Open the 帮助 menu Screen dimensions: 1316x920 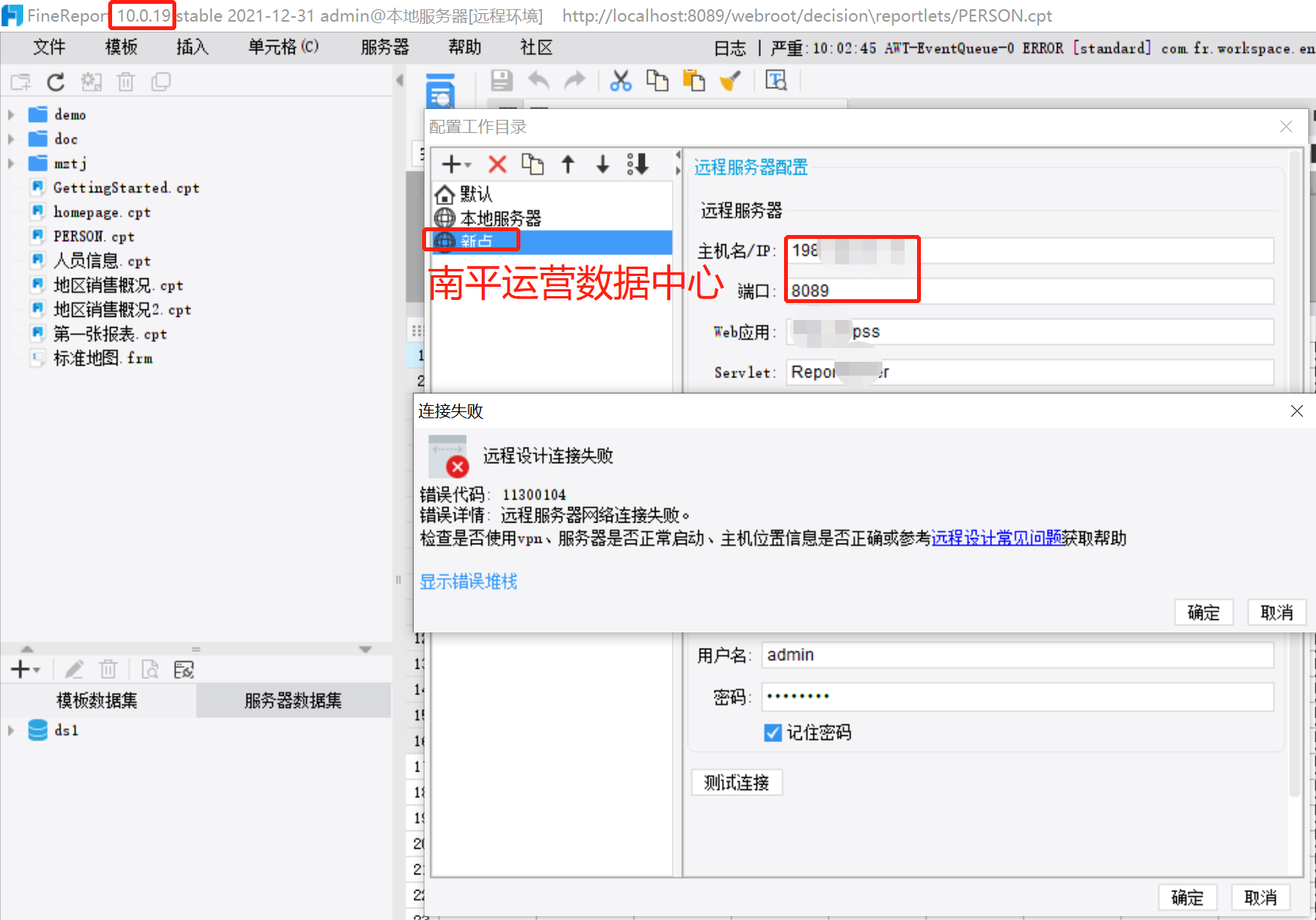[x=465, y=48]
